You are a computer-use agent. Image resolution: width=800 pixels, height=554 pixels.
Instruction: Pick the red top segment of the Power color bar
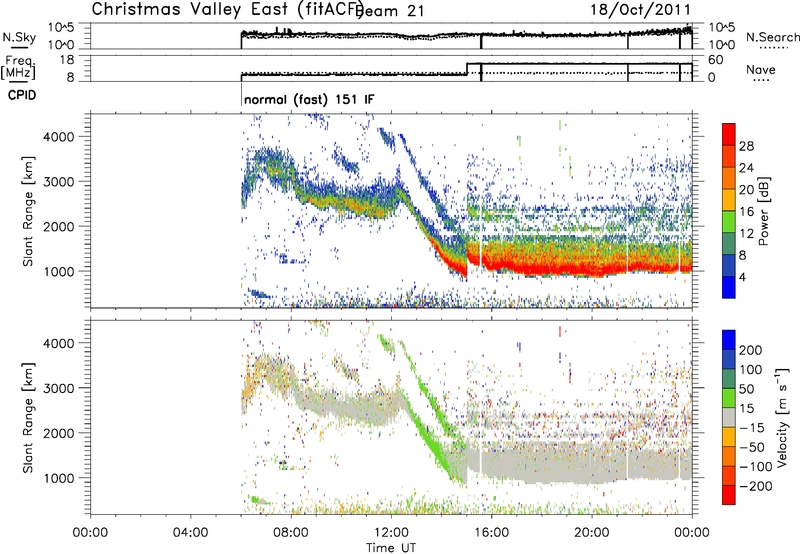[x=729, y=134]
